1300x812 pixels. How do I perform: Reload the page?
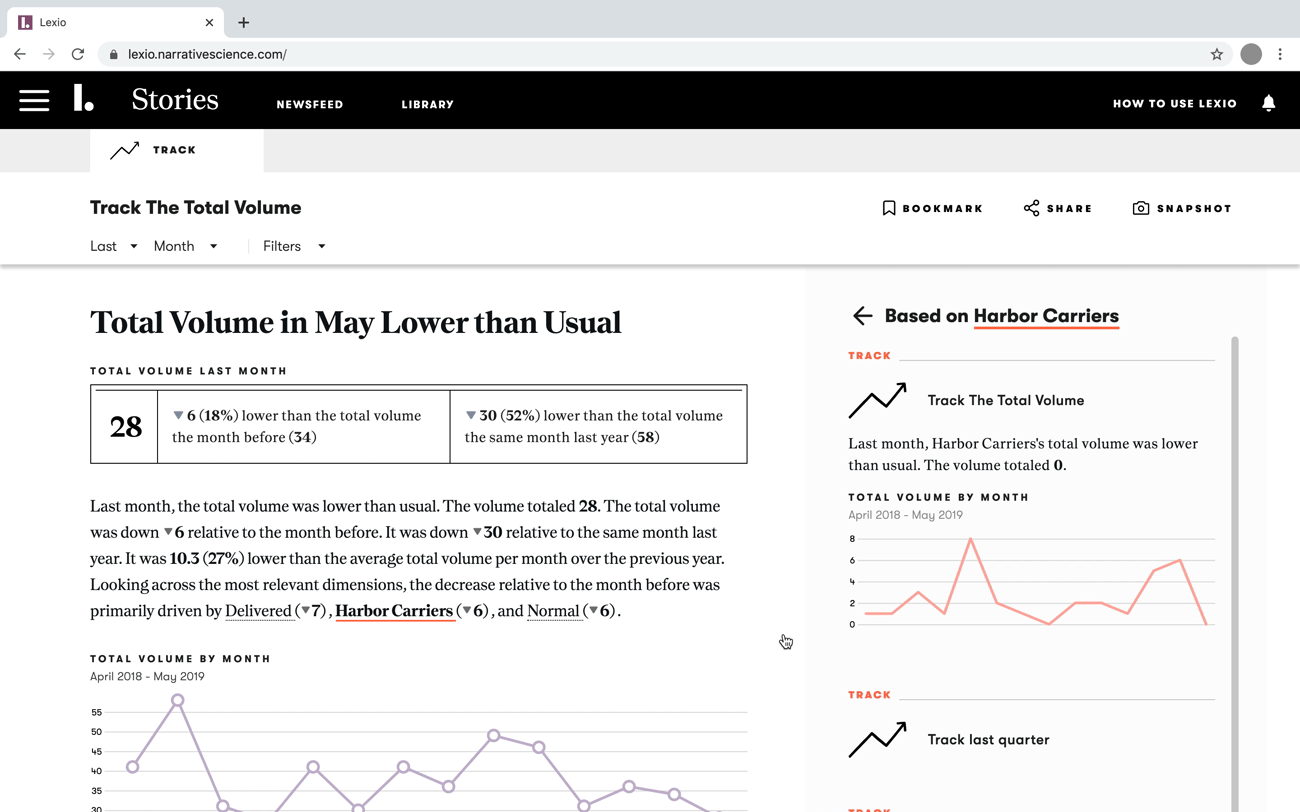point(77,54)
